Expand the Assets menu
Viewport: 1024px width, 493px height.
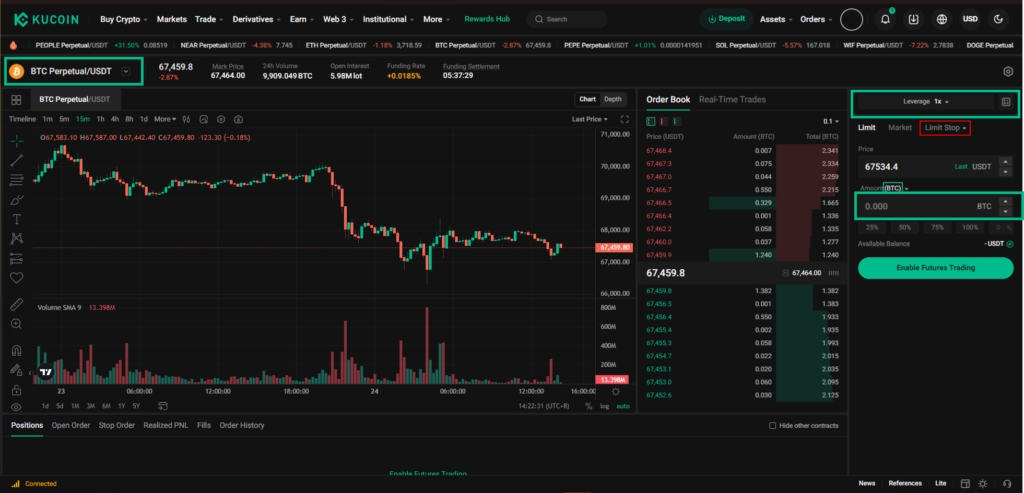pos(776,20)
